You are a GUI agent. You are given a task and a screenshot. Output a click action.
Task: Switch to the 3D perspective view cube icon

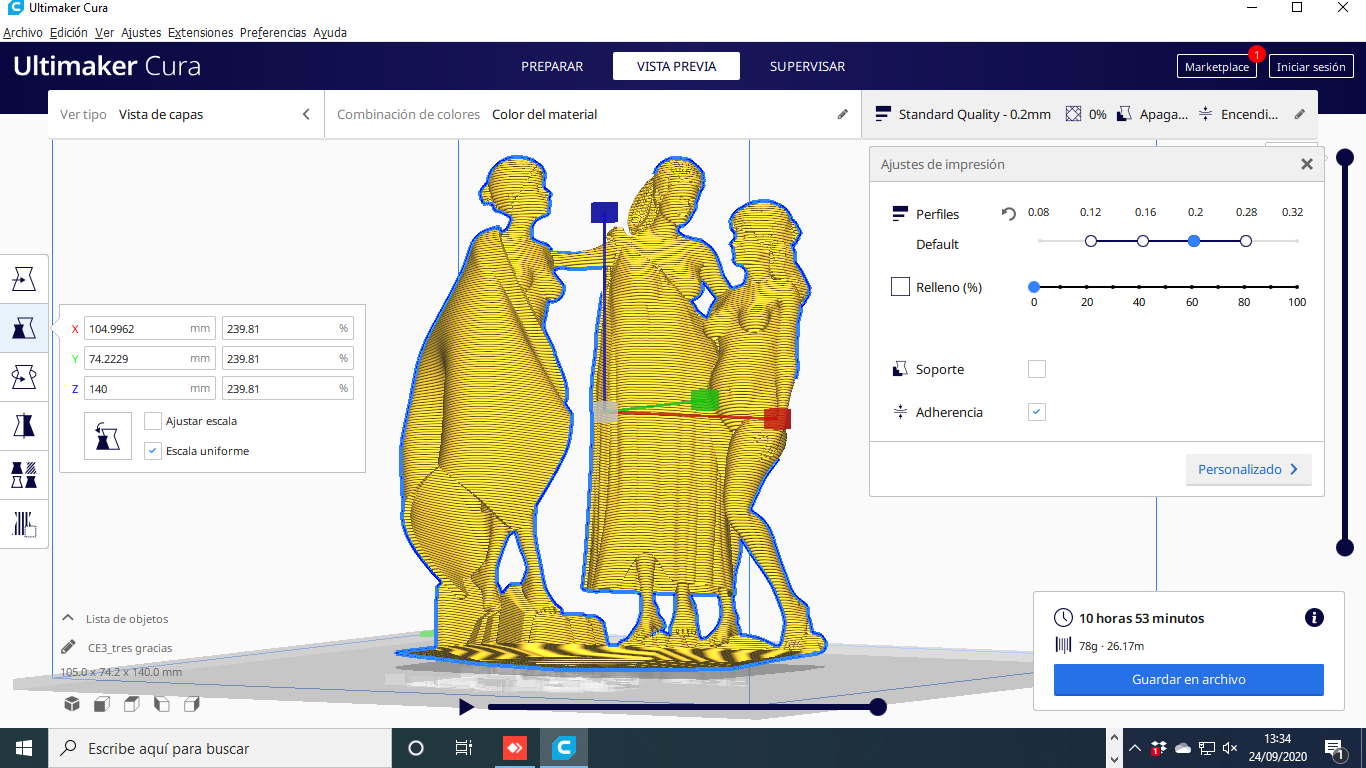click(x=72, y=704)
